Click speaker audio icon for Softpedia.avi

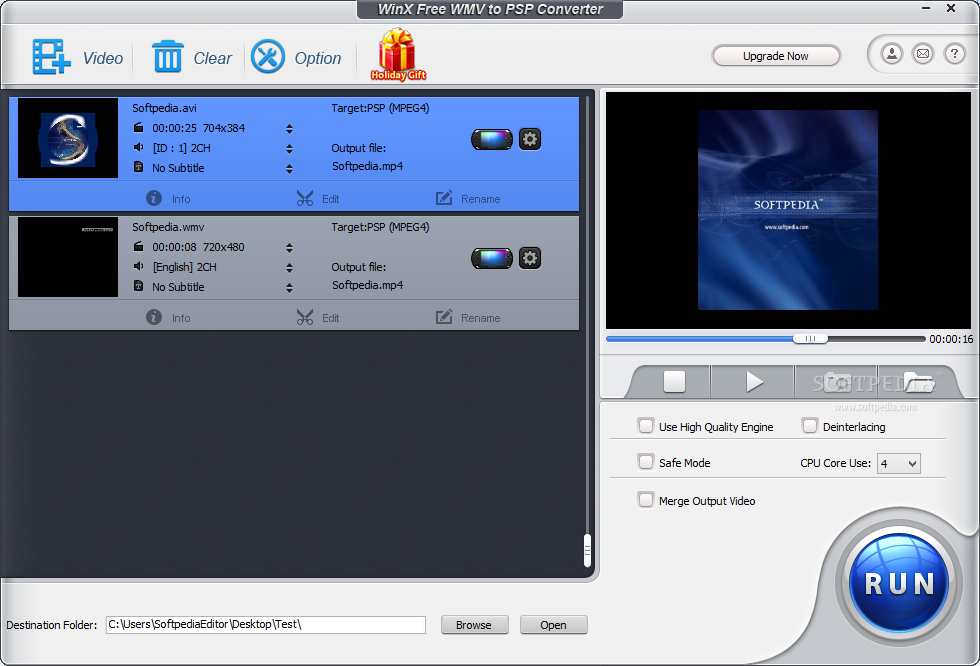pyautogui.click(x=139, y=147)
